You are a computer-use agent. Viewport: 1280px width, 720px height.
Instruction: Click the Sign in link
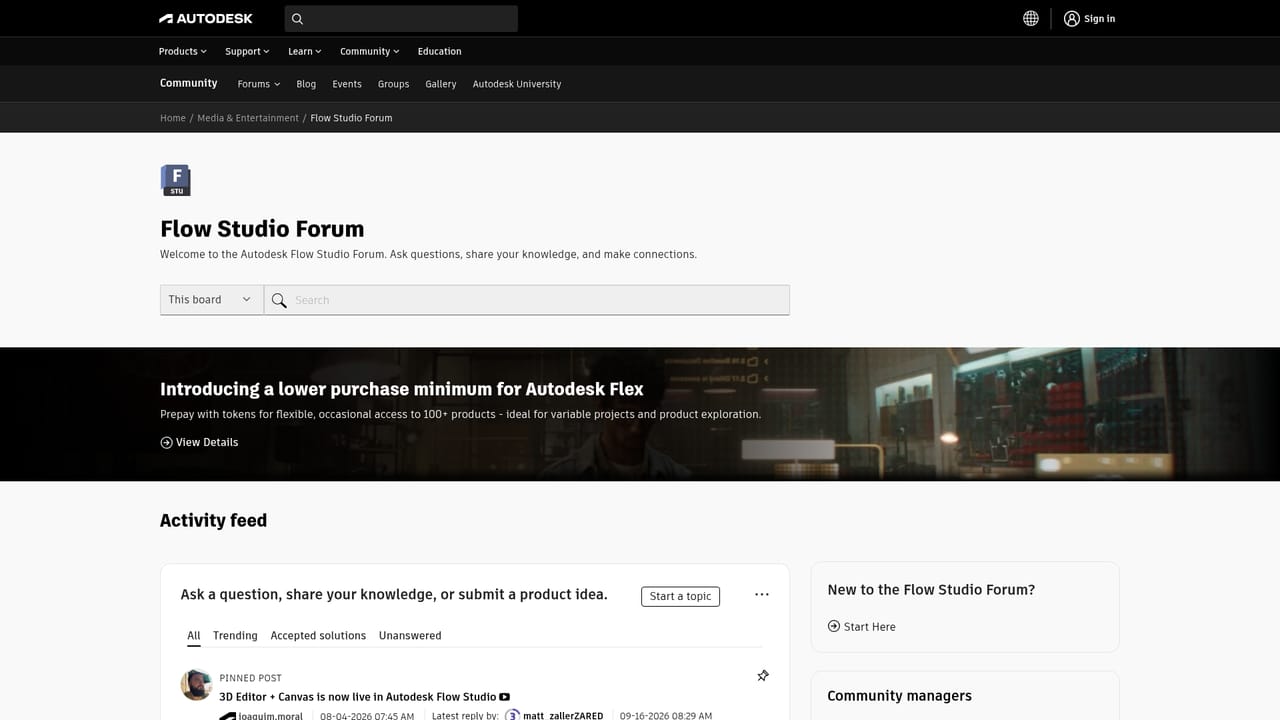pyautogui.click(x=1100, y=18)
